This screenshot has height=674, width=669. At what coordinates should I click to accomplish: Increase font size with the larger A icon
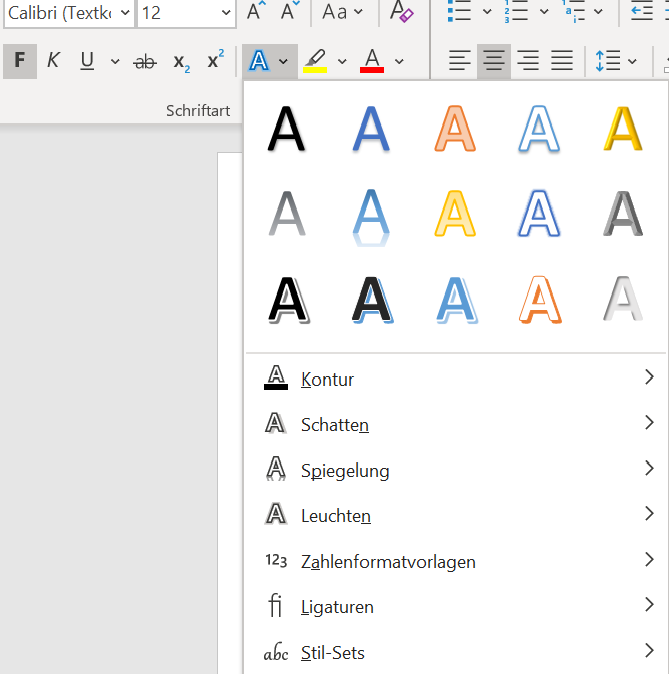pos(256,13)
